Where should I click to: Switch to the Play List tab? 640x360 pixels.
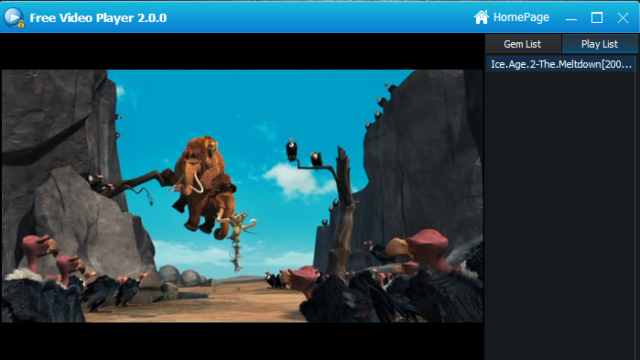[x=599, y=44]
